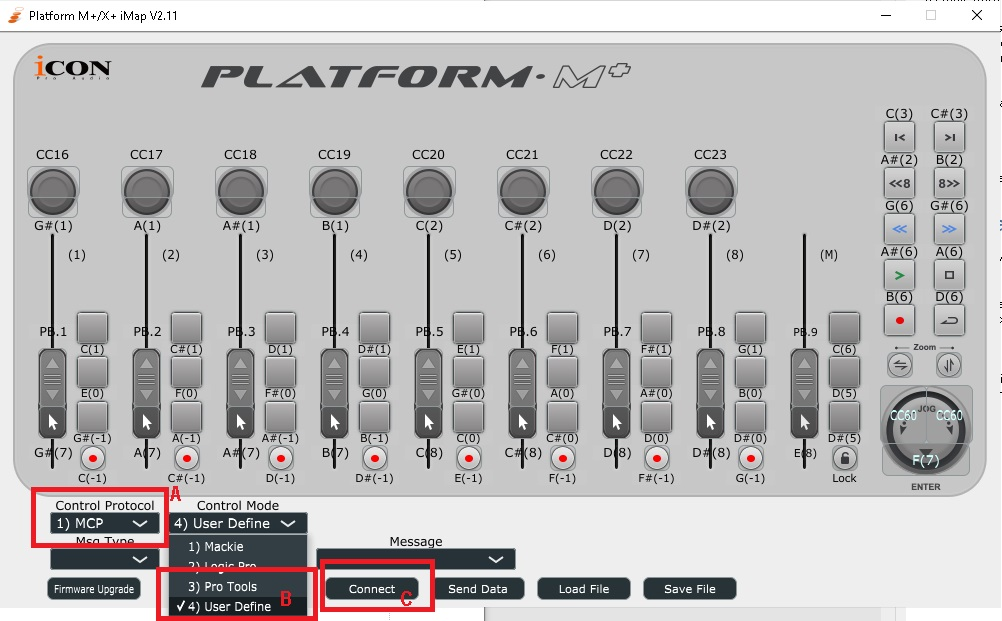The width and height of the screenshot is (1002, 621).
Task: Click the CC22 rotary knob
Action: click(x=617, y=191)
